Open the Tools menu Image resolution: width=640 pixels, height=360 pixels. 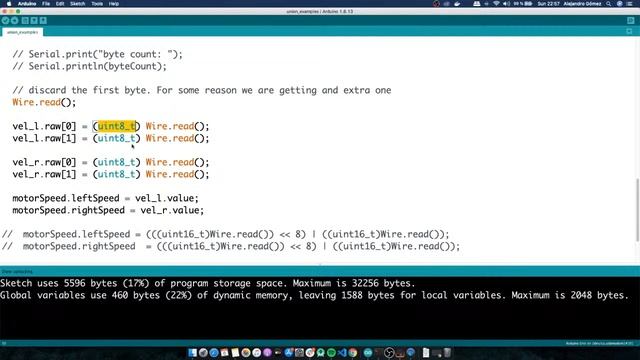97,4
